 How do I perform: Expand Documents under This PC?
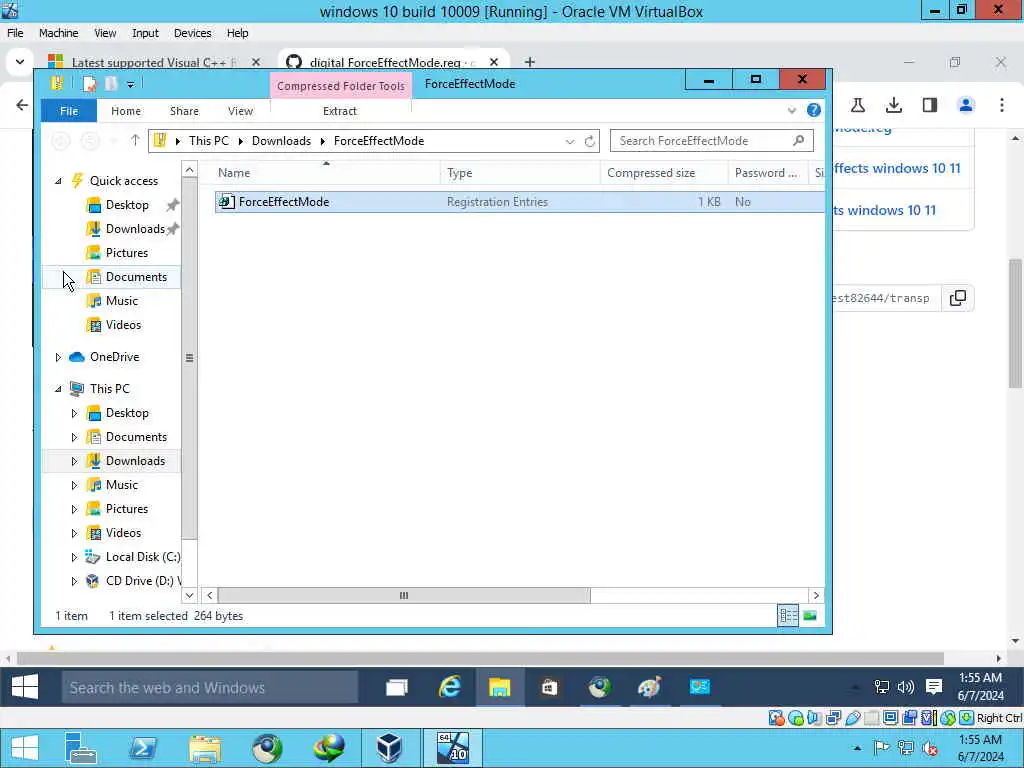click(x=74, y=437)
